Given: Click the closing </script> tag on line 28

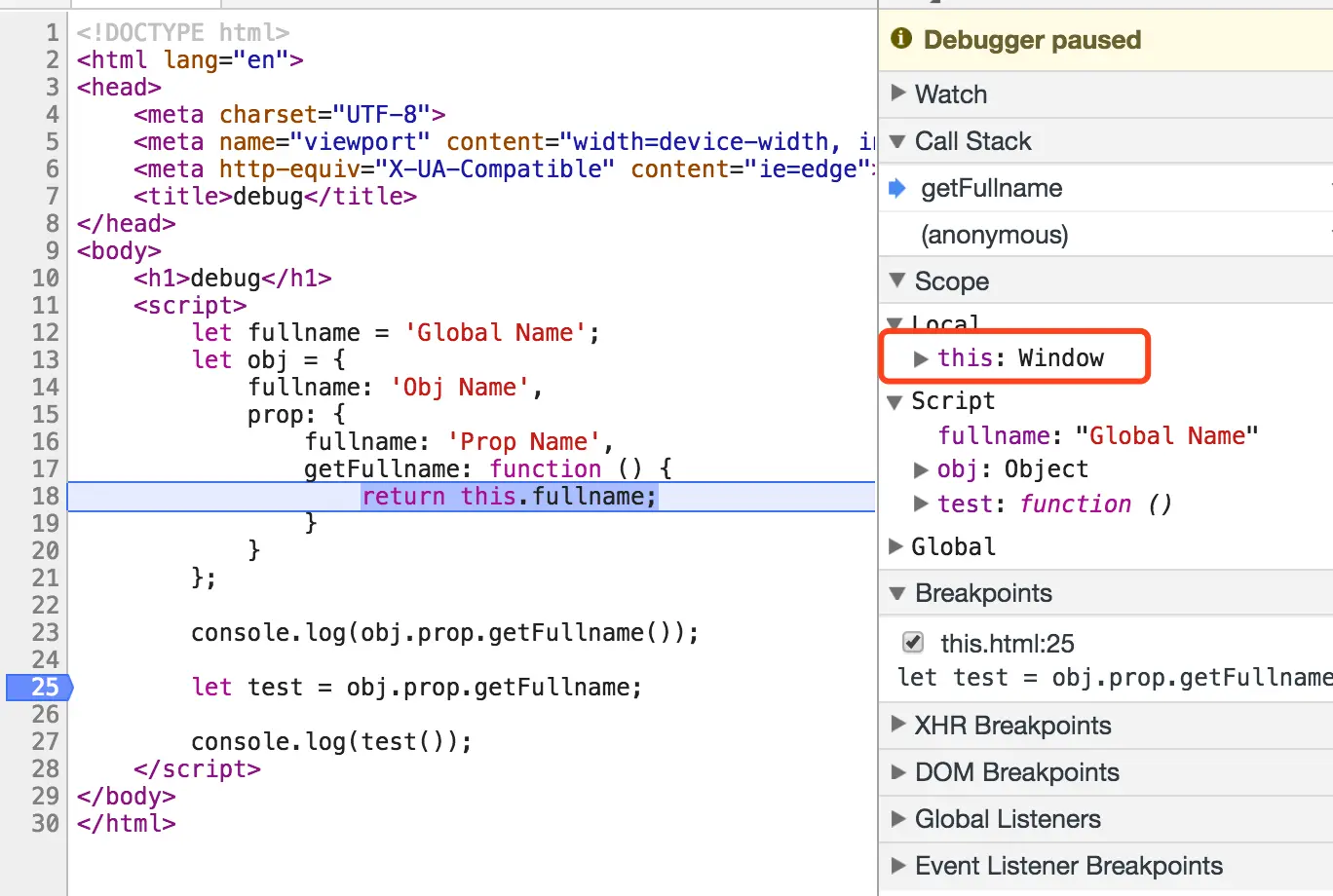Looking at the screenshot, I should click(198, 768).
